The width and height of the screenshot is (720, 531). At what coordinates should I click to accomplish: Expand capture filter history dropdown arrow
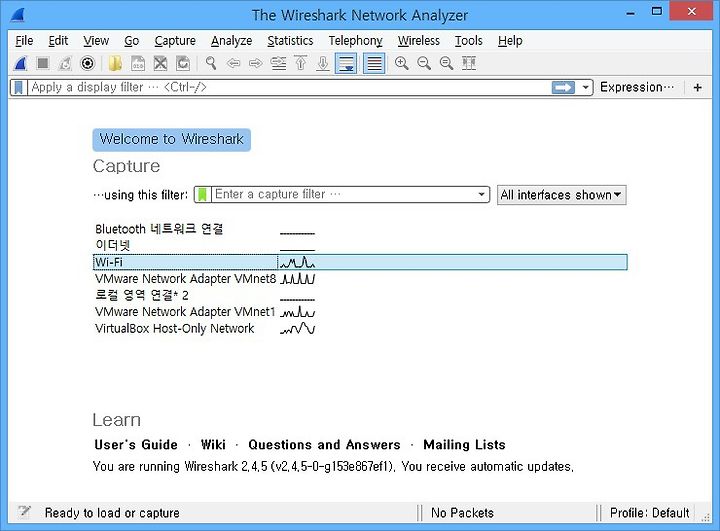[x=481, y=194]
